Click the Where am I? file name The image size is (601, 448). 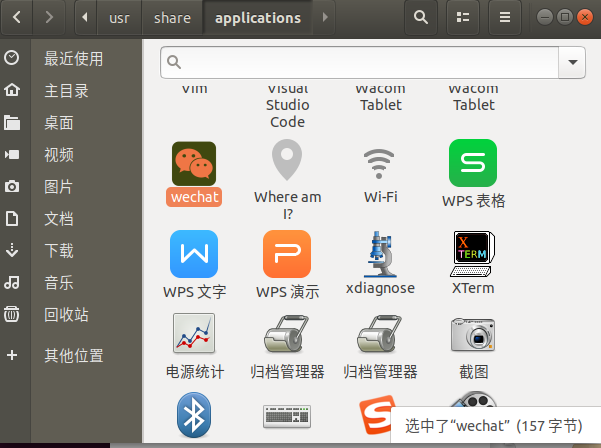click(x=287, y=205)
